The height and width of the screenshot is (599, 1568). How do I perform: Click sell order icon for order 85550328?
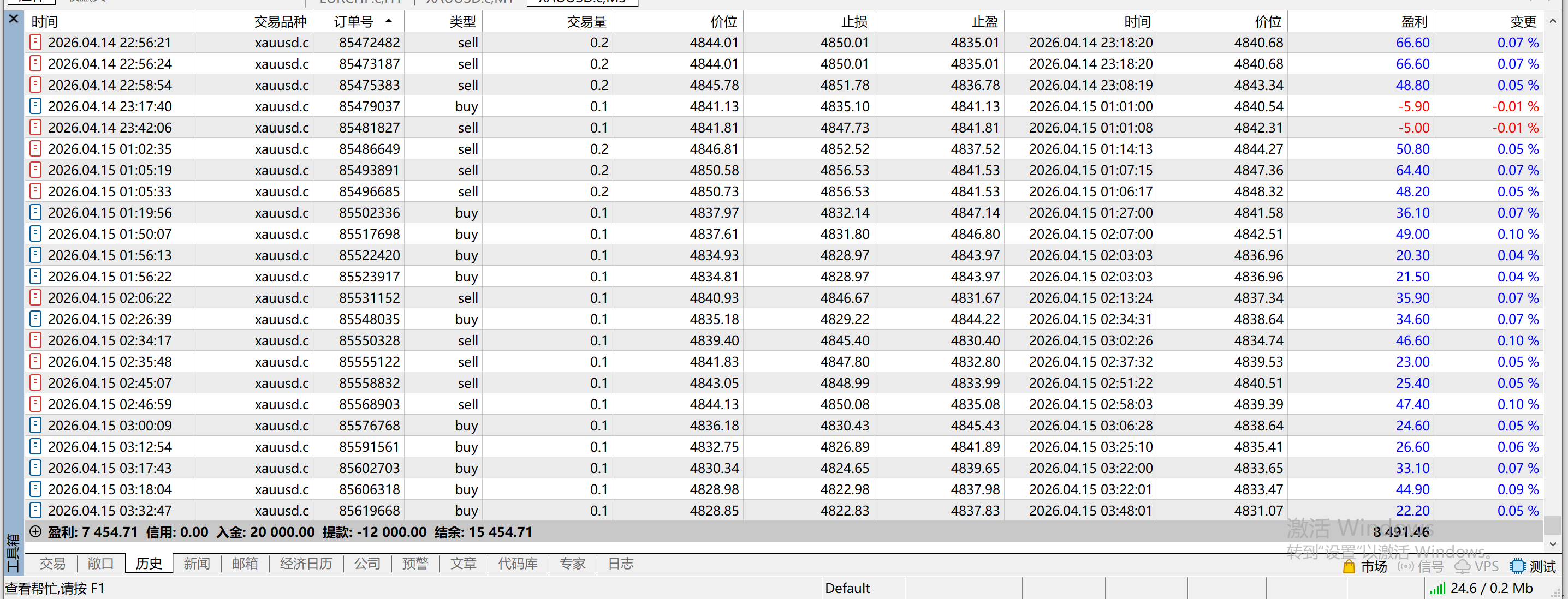click(35, 340)
